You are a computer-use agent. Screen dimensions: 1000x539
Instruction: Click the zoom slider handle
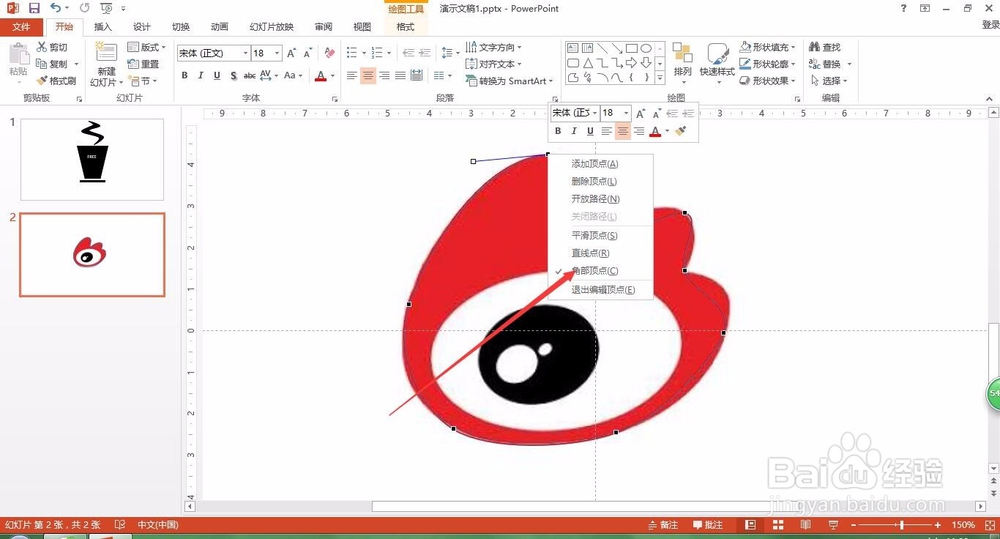pos(901,525)
